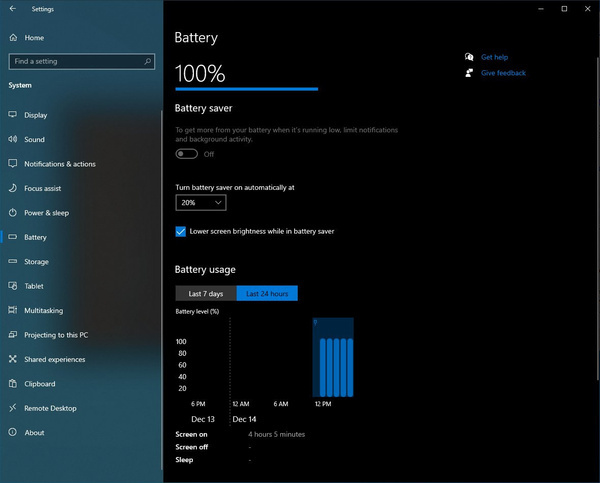Toggle the Battery saver switch

pyautogui.click(x=186, y=154)
